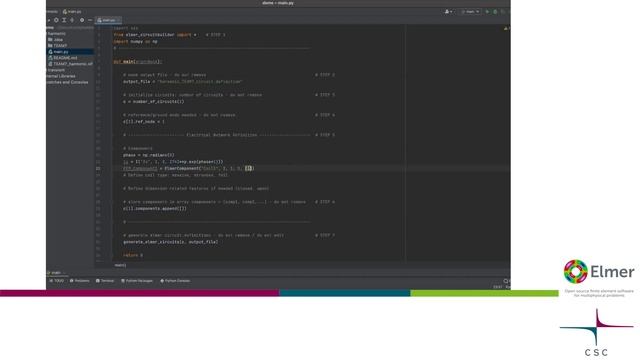640x360 pixels.
Task: Click the main run tab at bottom
Action: (x=55, y=273)
